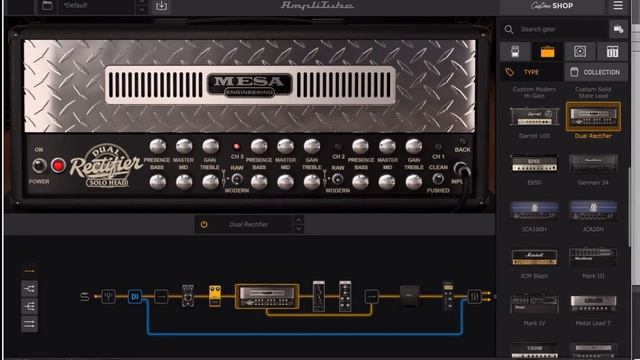
Task: Open the hamburger main menu
Action: [618, 6]
